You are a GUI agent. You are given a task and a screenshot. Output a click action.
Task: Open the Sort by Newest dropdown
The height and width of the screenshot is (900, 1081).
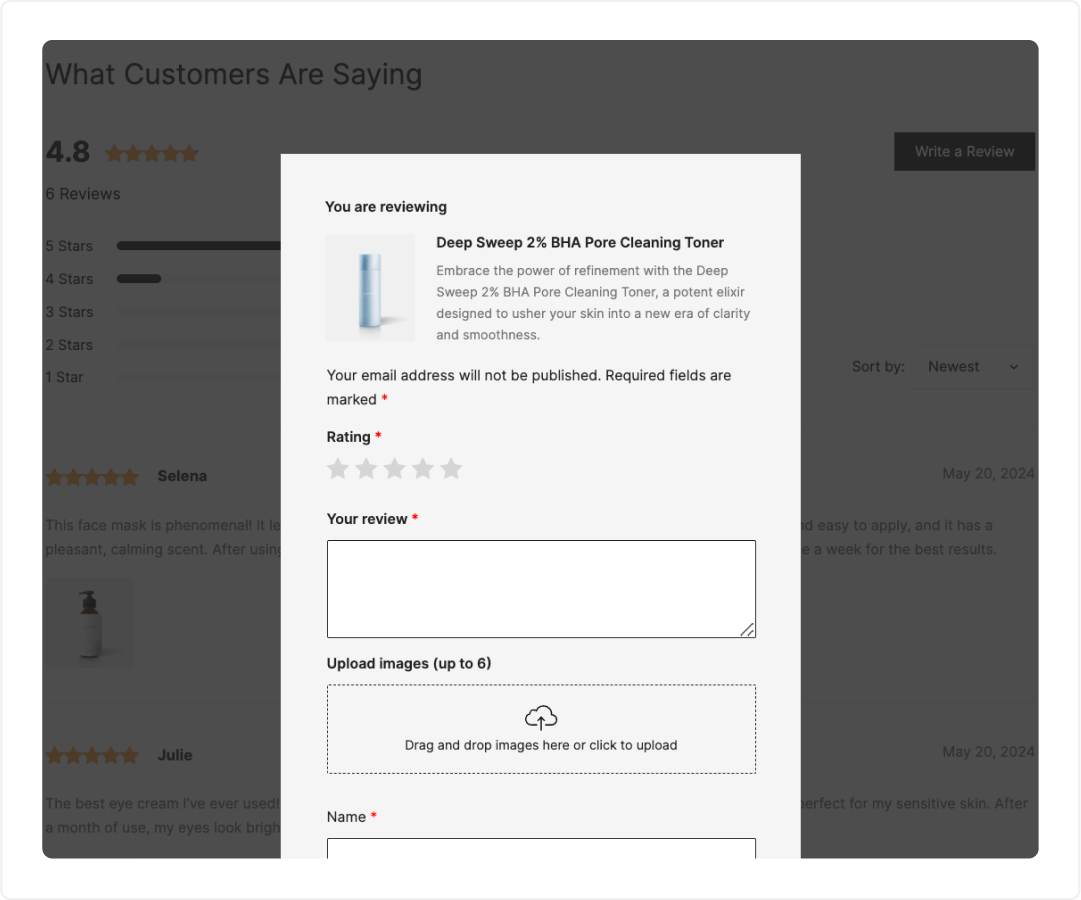coord(973,367)
